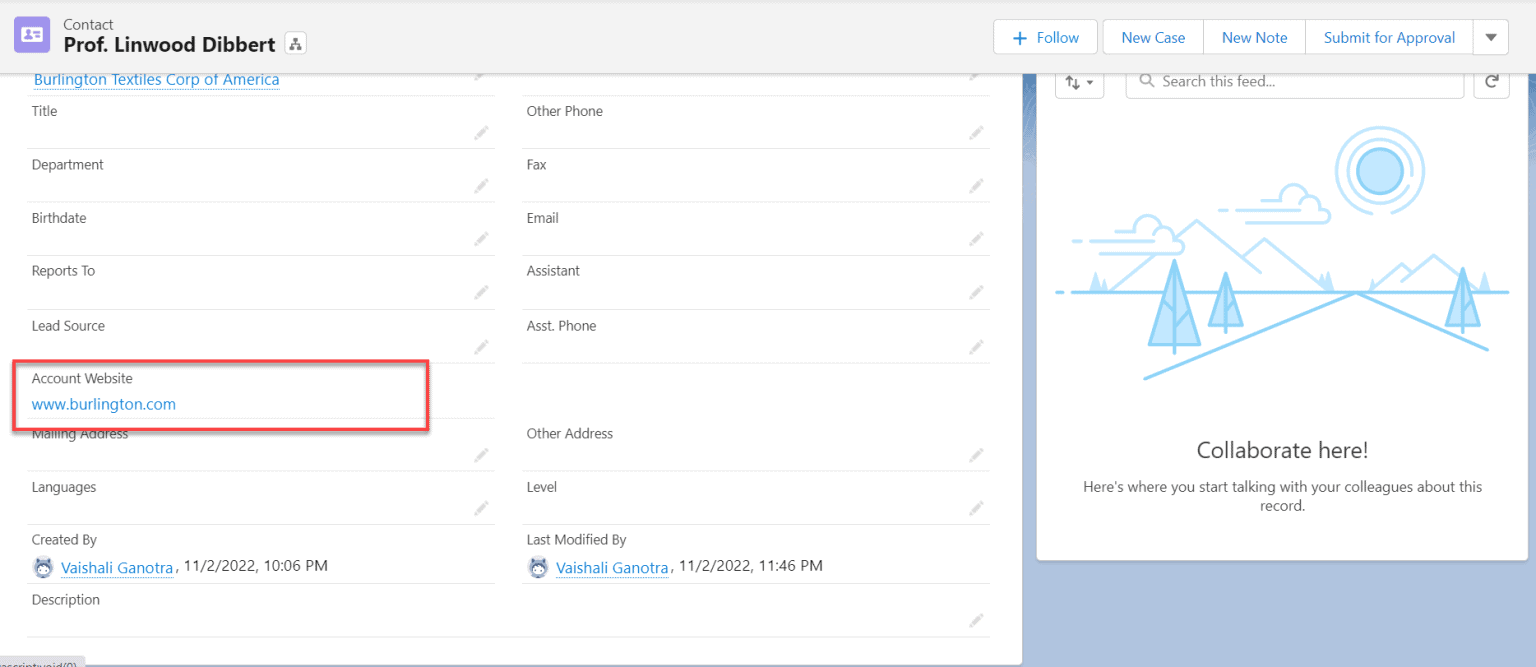Open the www.burlington.com website link
Image resolution: width=1536 pixels, height=667 pixels.
[103, 404]
